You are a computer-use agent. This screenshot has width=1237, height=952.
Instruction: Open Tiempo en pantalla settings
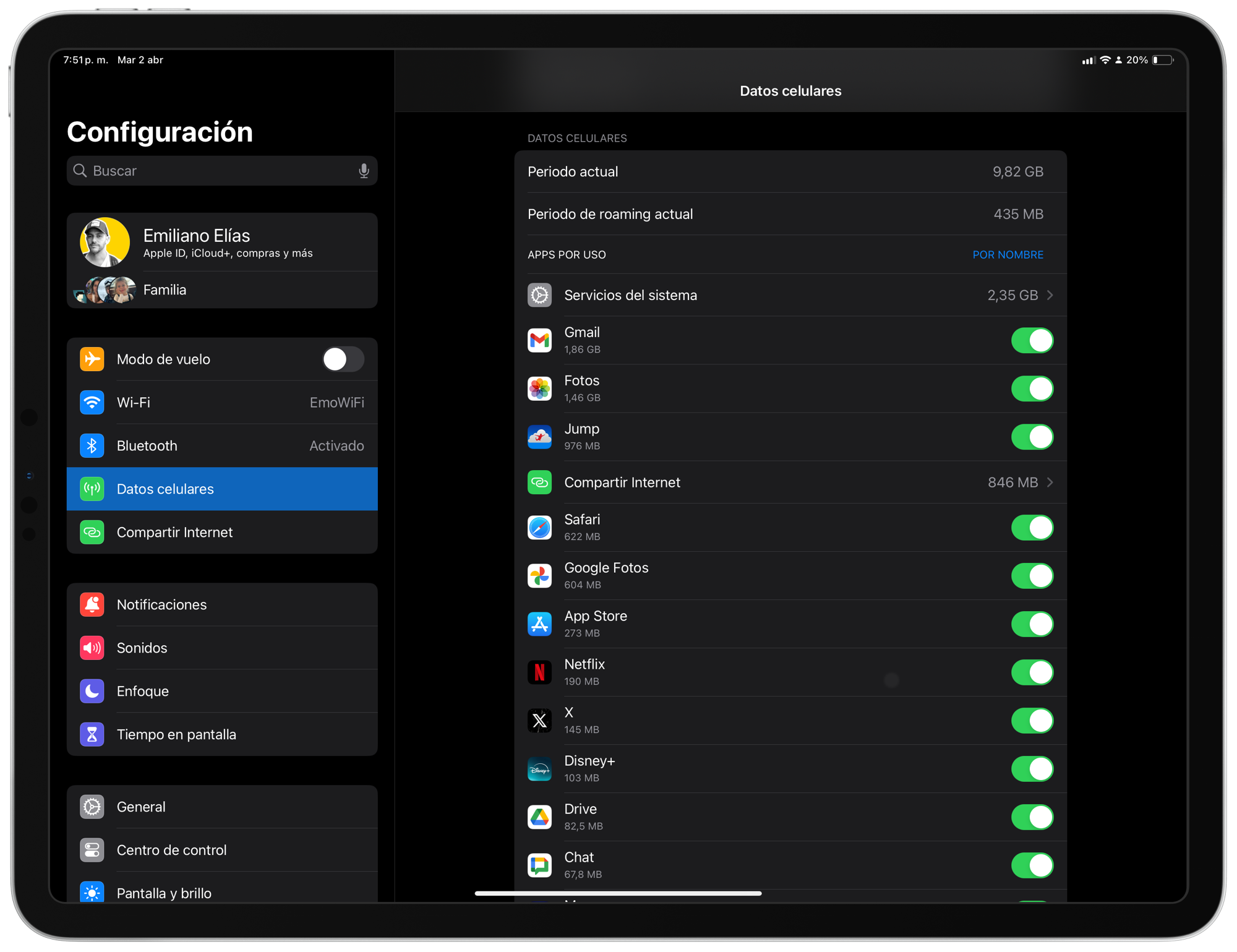222,735
